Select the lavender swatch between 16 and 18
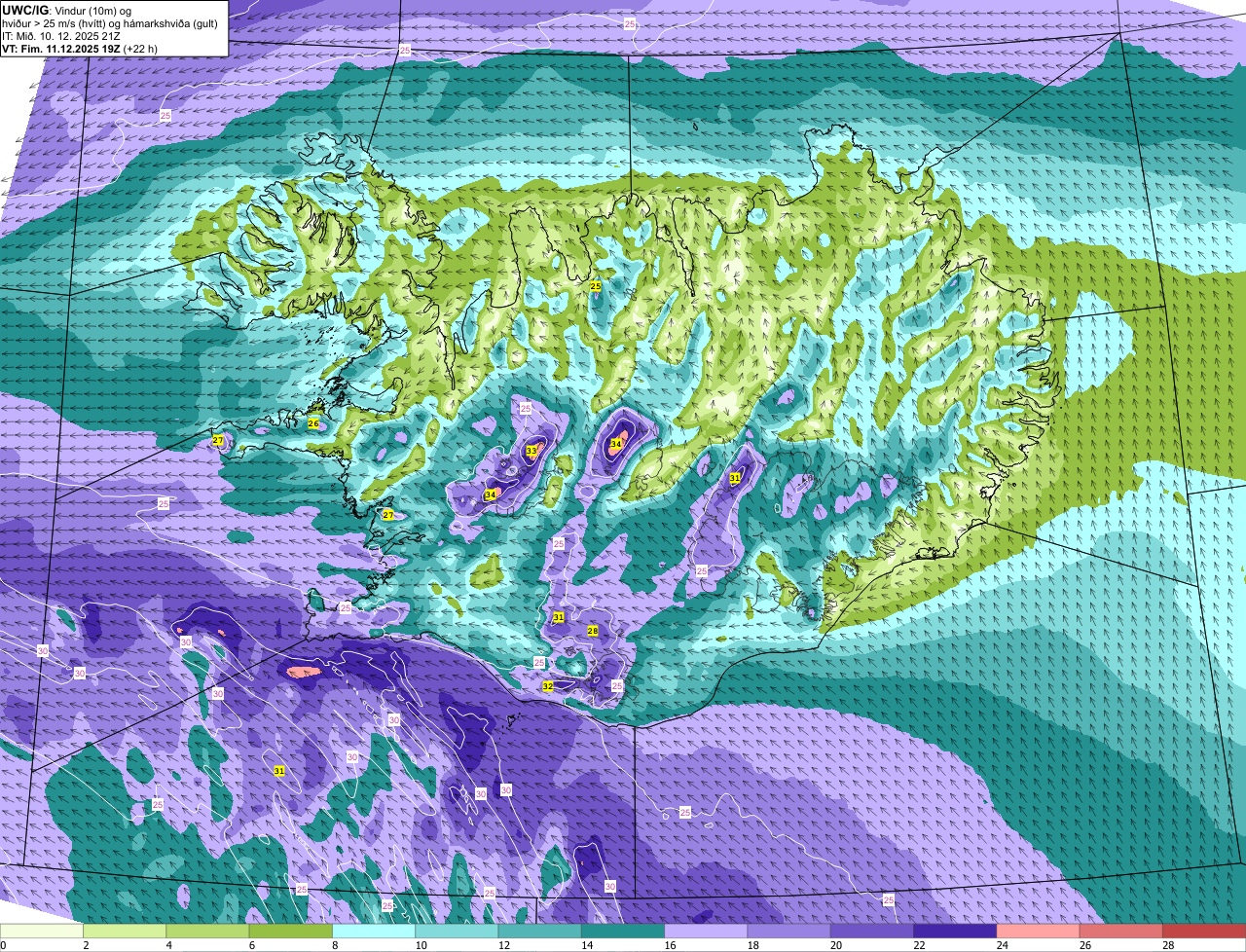Viewport: 1246px width, 952px height. tap(706, 932)
